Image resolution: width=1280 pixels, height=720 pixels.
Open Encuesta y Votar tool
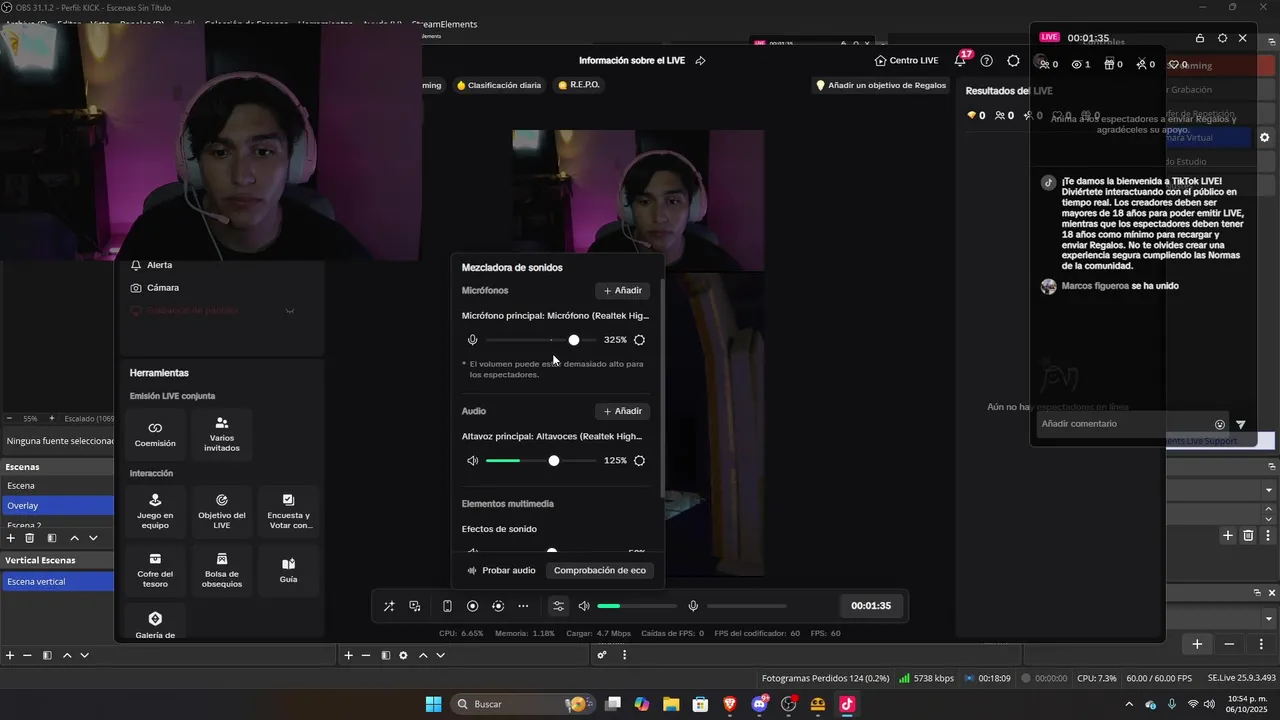(289, 511)
